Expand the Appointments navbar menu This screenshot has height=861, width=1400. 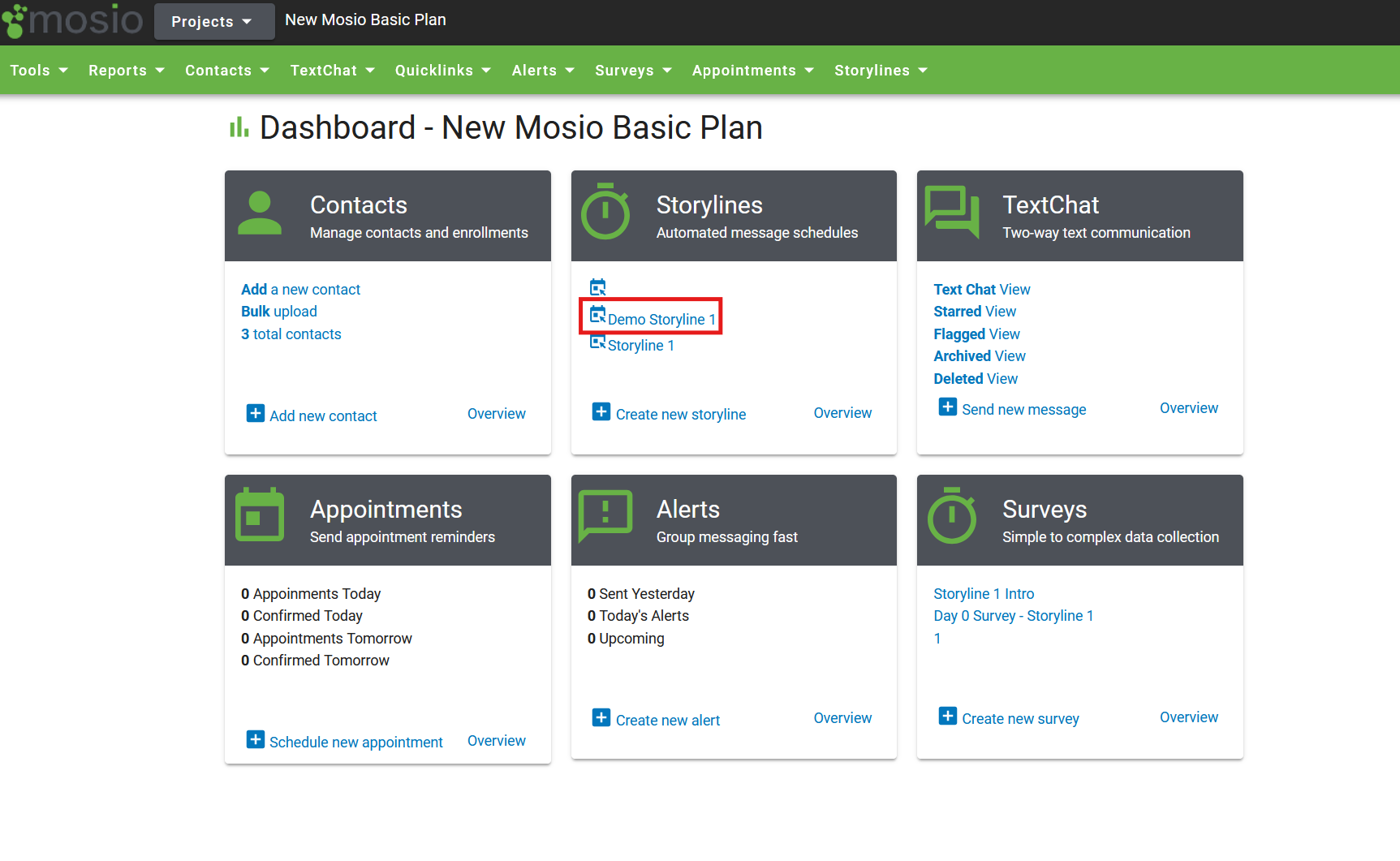tap(753, 71)
